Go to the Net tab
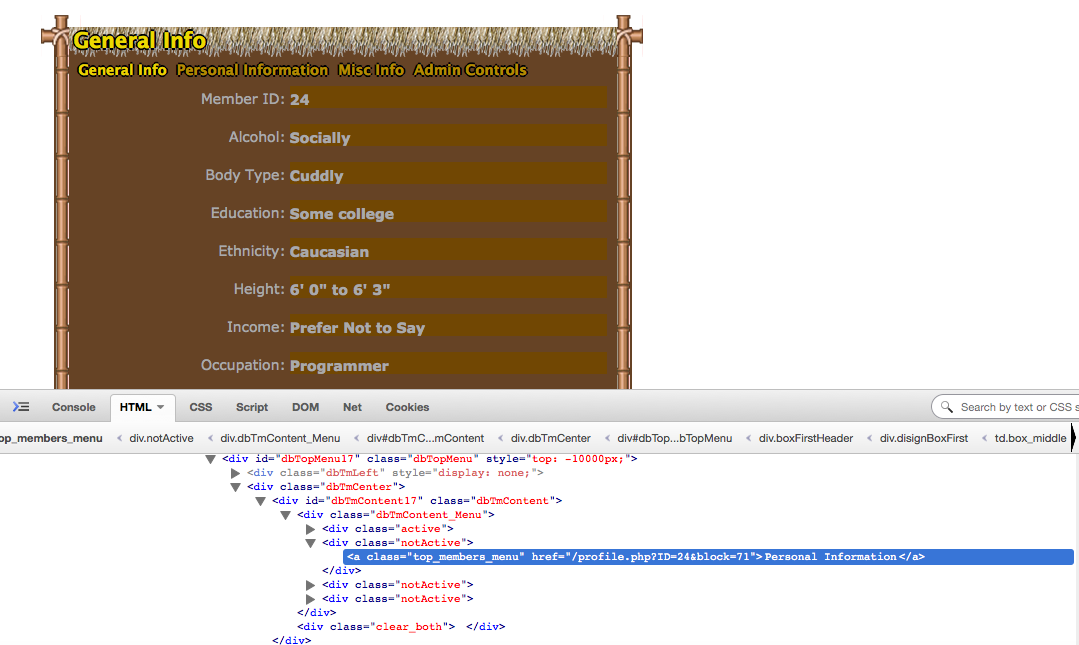1079x645 pixels. pos(352,407)
